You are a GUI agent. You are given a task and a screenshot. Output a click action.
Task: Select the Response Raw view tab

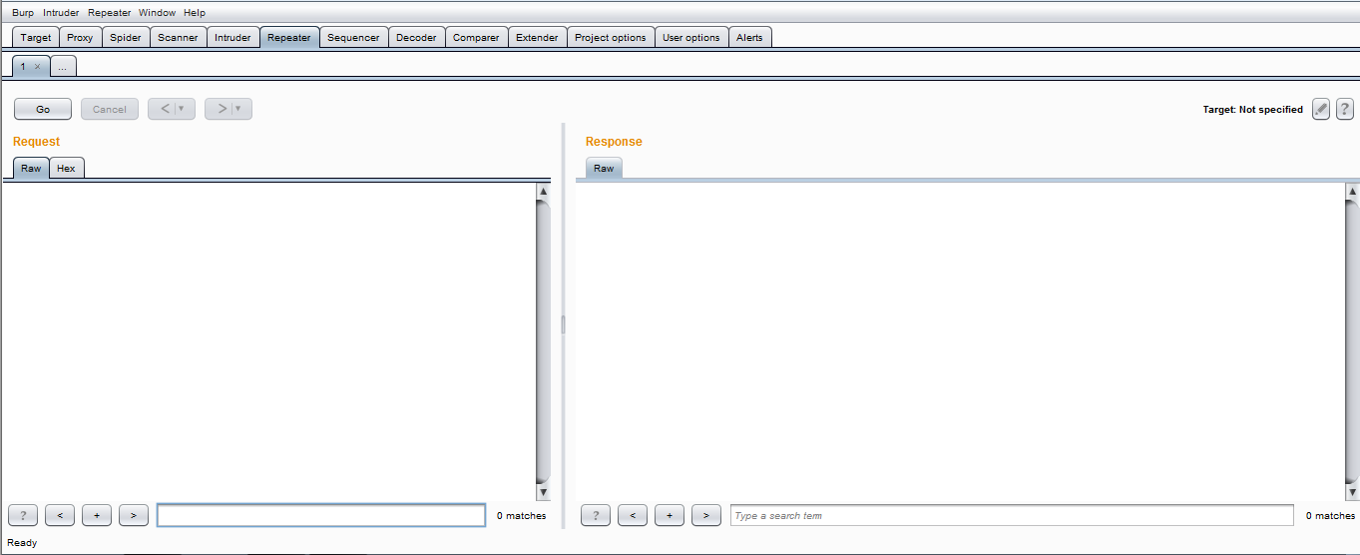(x=604, y=168)
